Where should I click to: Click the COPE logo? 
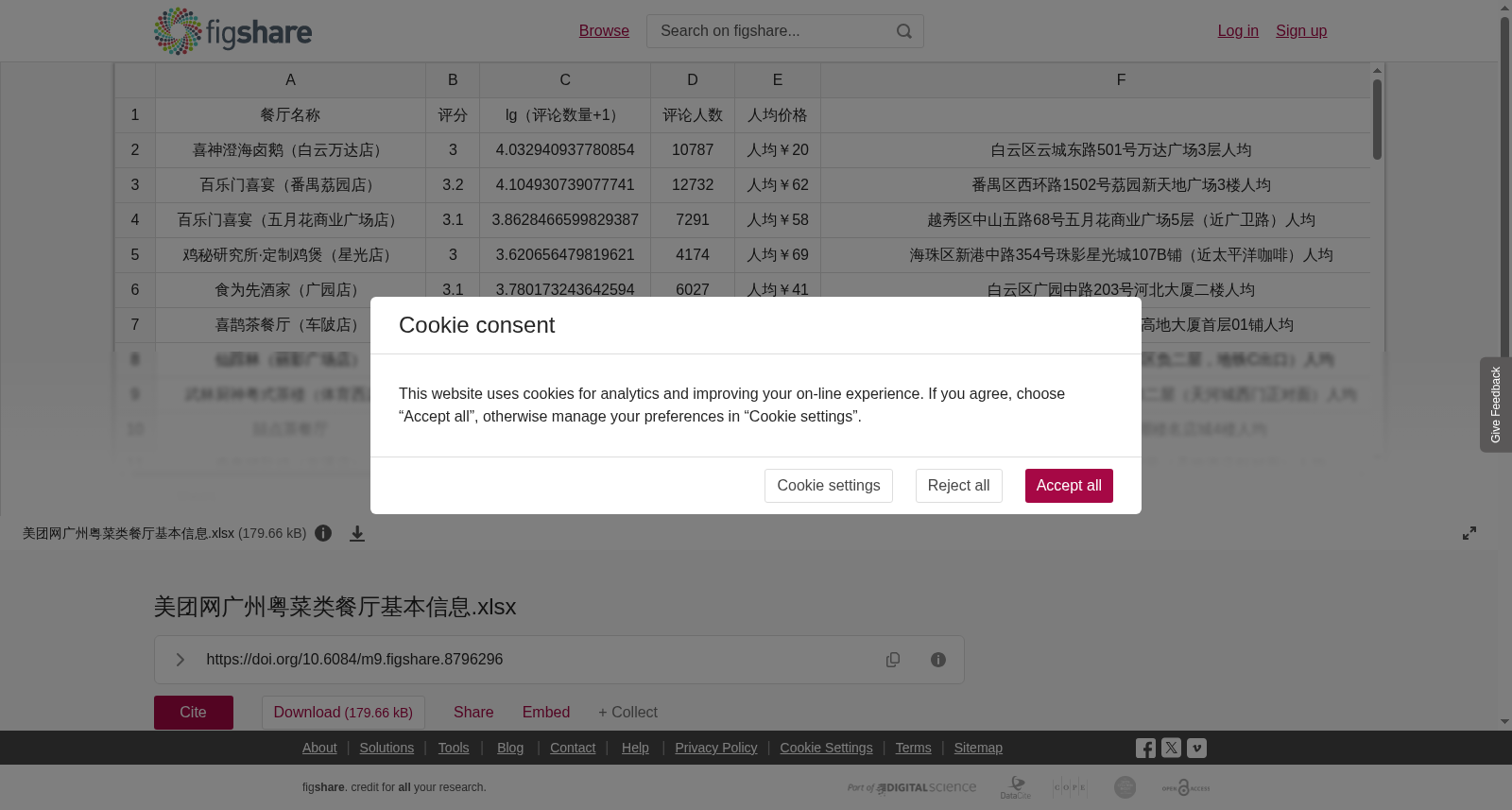coord(1070,787)
